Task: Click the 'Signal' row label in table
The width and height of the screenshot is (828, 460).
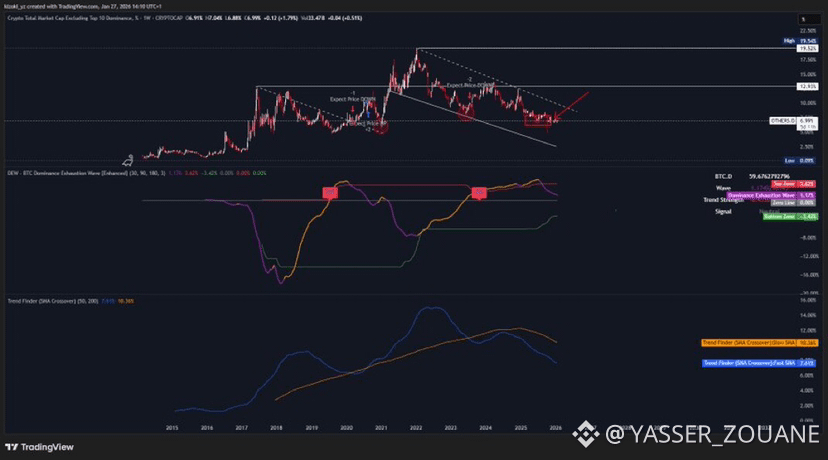Action: click(x=723, y=211)
